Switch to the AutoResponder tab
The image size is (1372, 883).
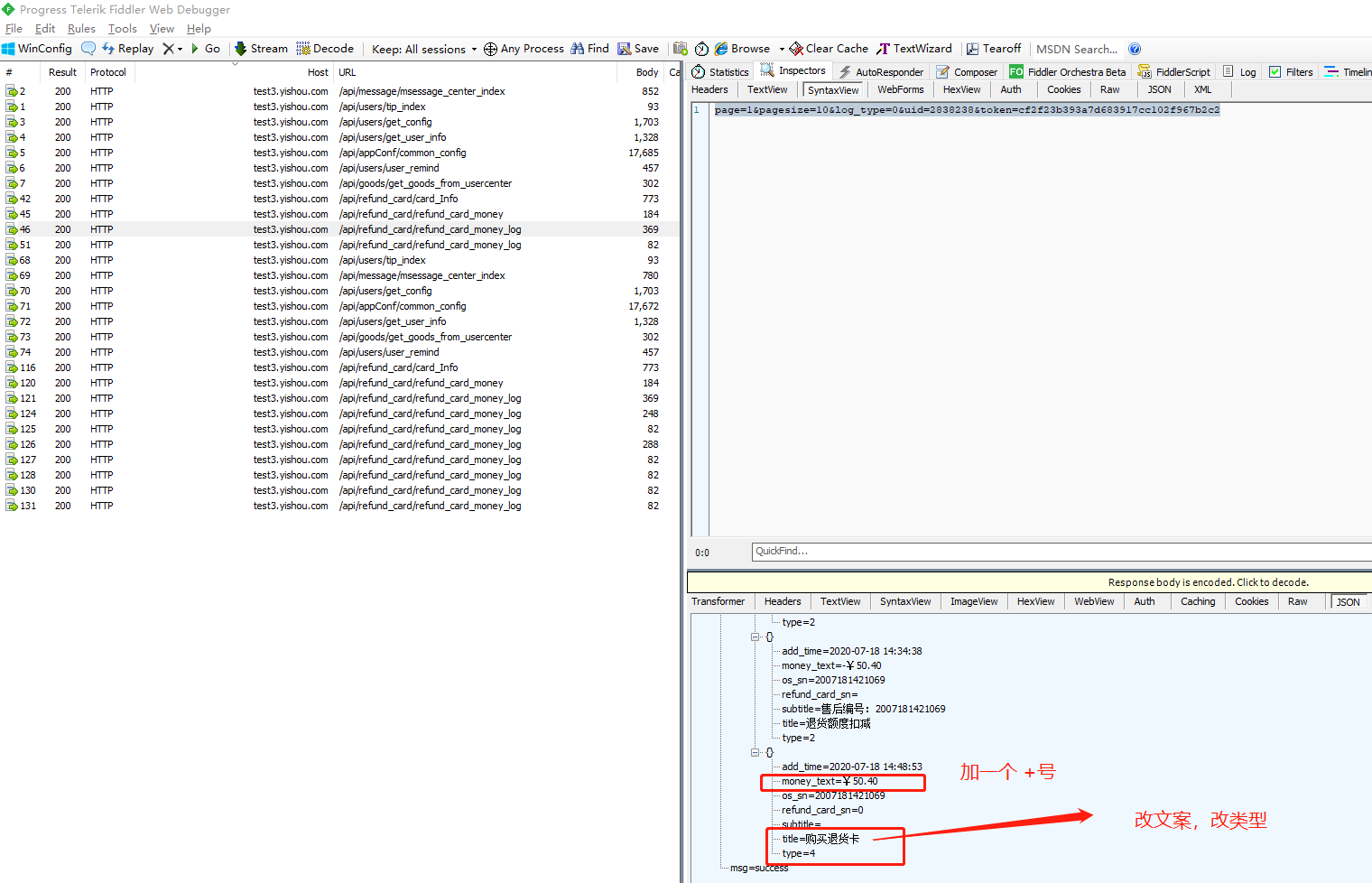click(881, 72)
